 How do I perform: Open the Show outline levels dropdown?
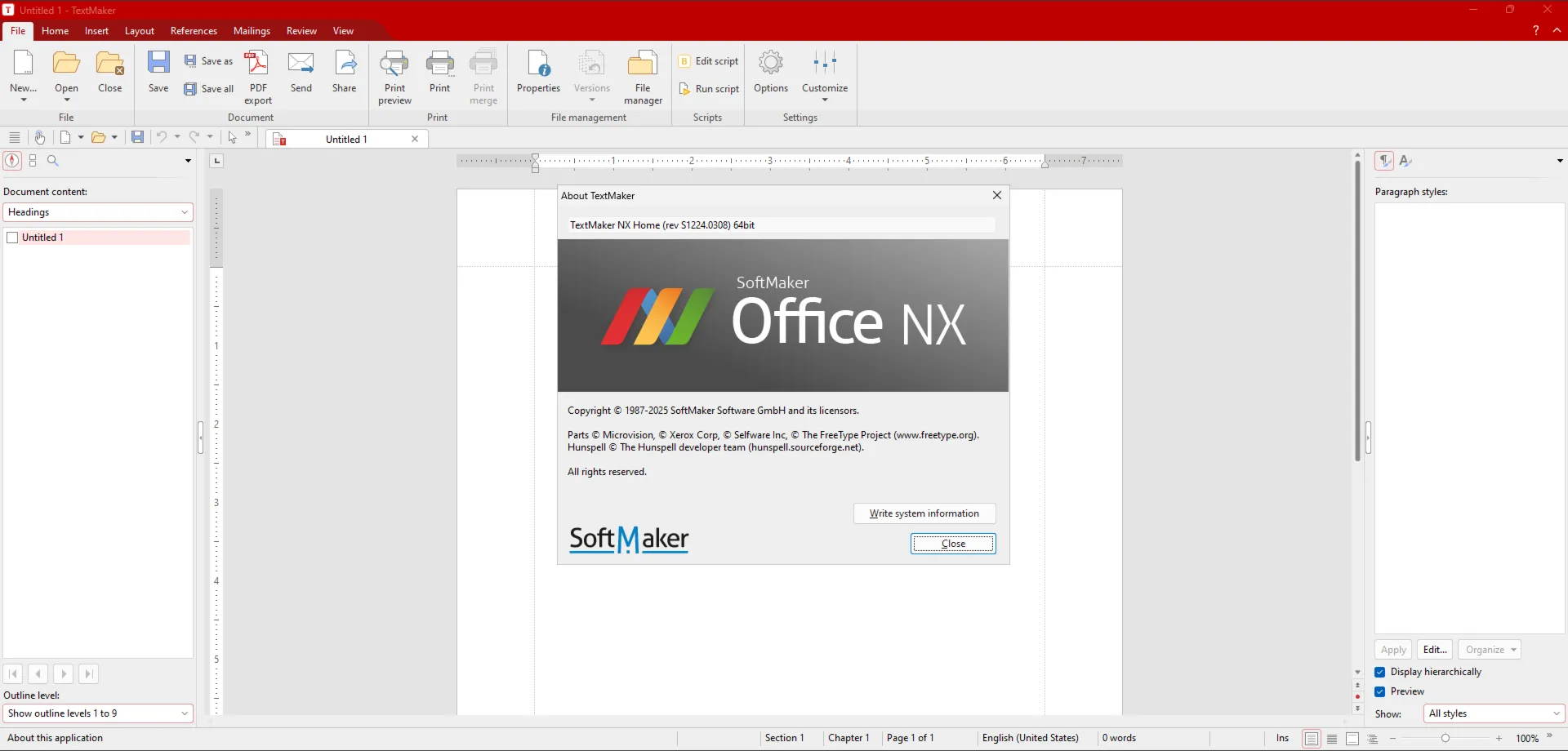coord(98,713)
